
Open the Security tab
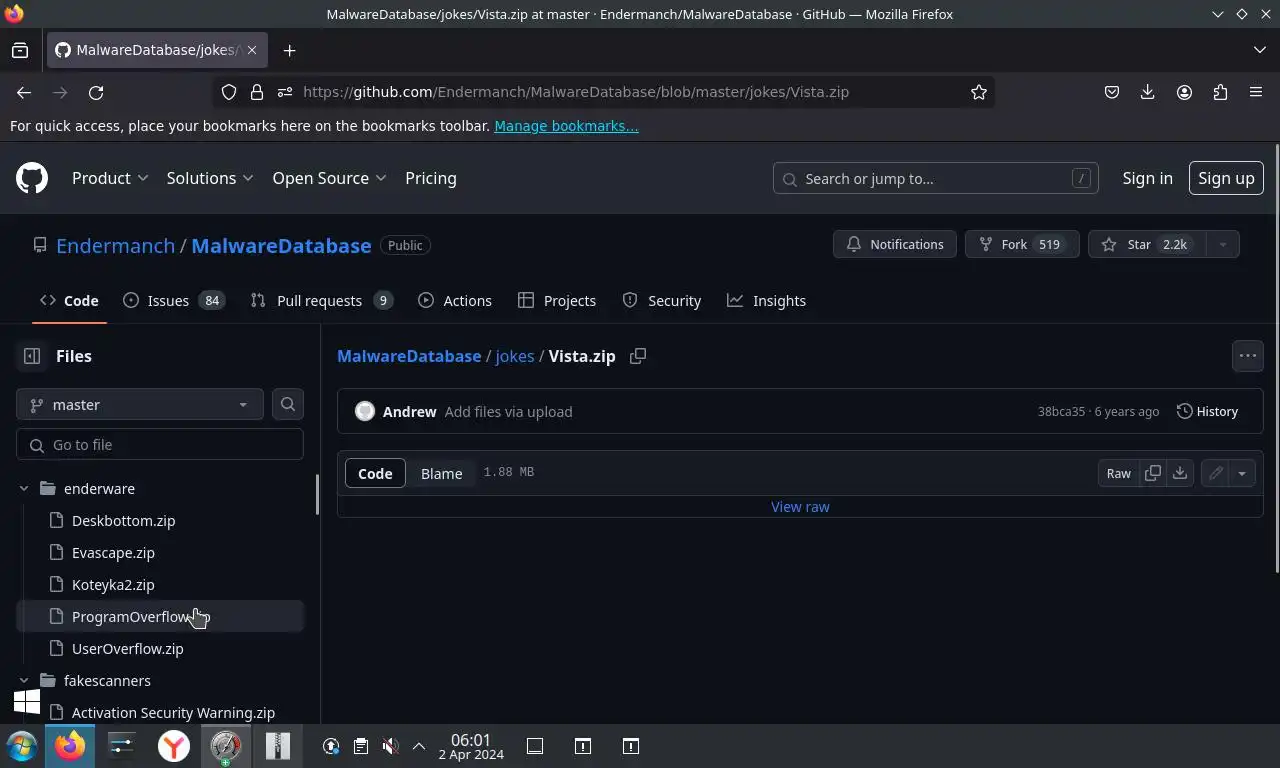[x=662, y=300]
